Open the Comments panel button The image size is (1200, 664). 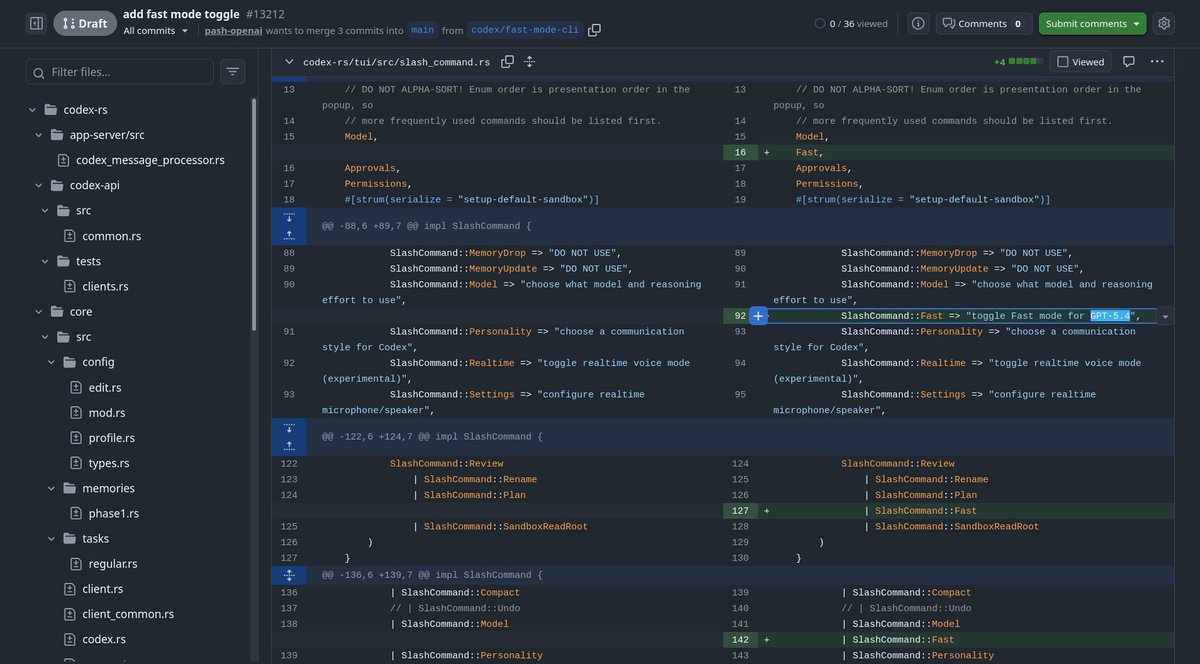984,23
